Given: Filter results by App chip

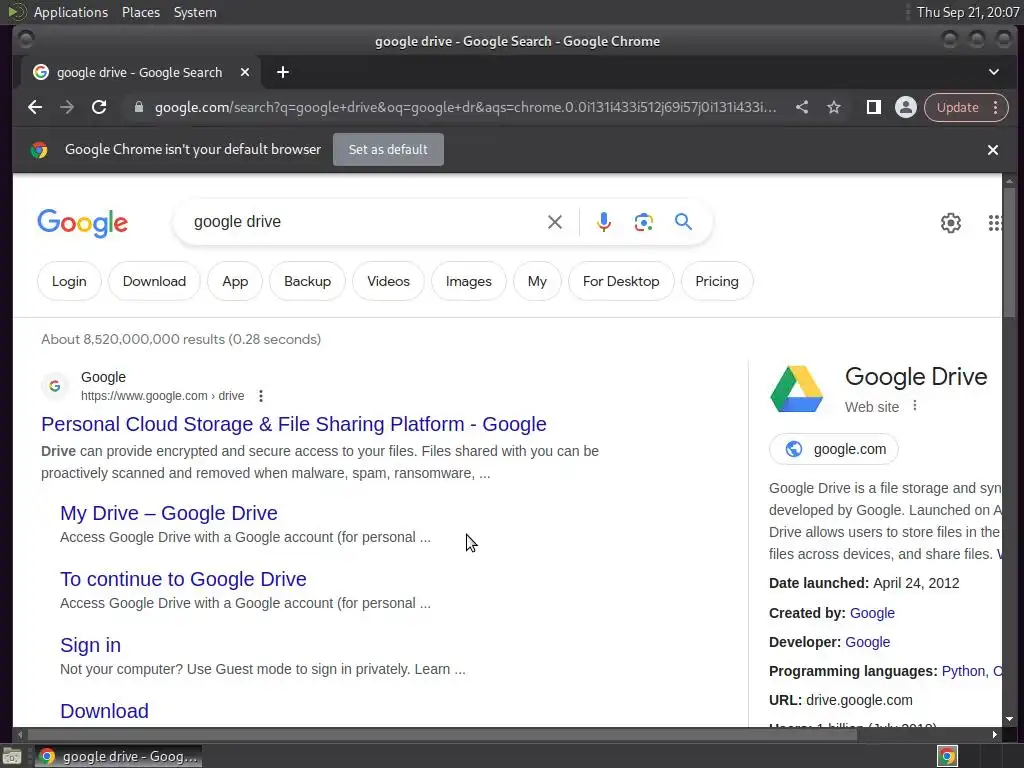Looking at the screenshot, I should click(235, 281).
